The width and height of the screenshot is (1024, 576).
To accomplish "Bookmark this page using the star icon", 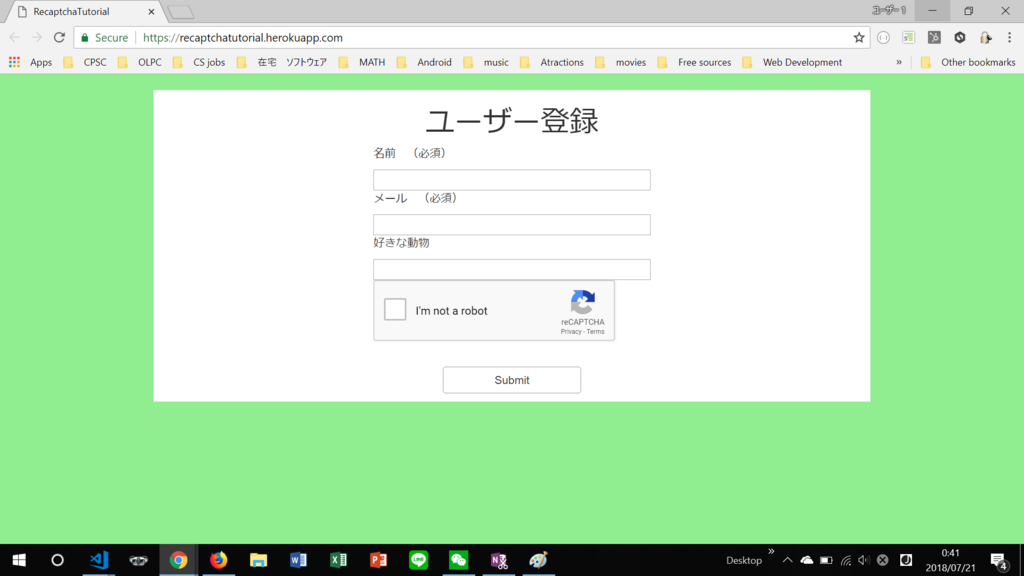I will tap(859, 37).
